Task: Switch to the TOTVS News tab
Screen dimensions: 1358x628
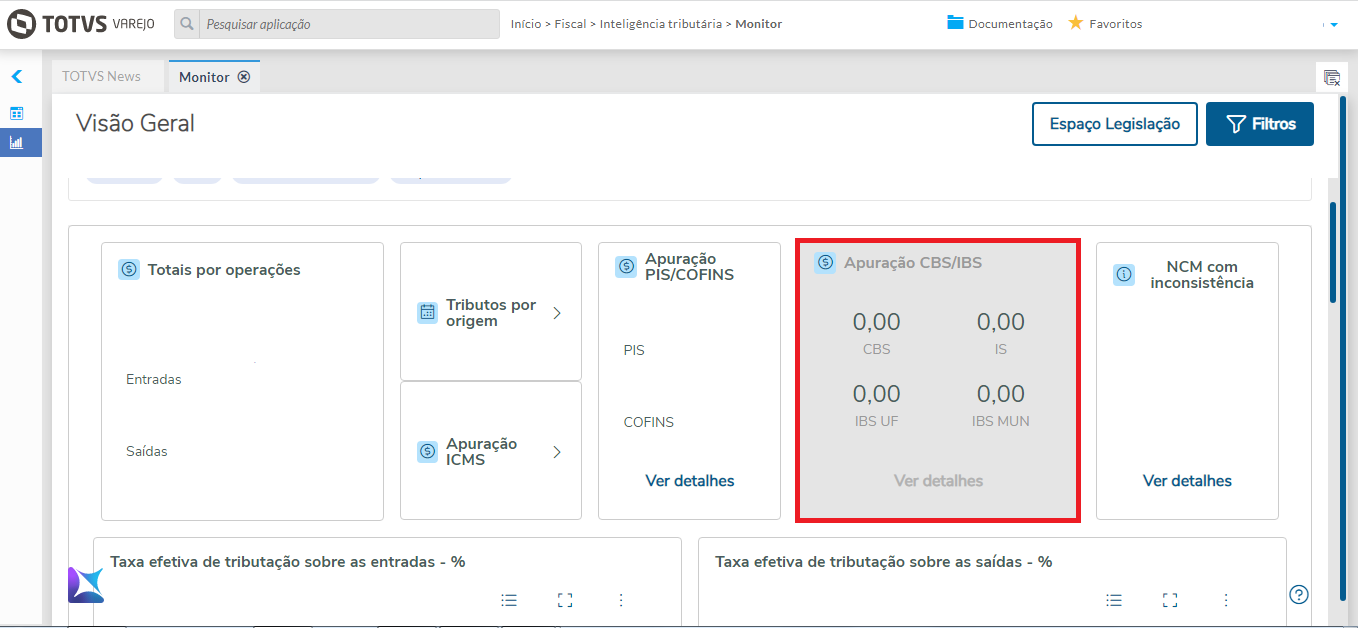Action: coord(101,76)
